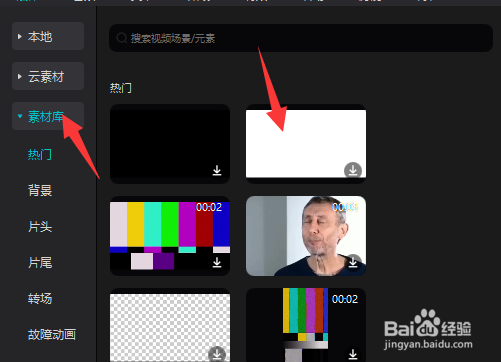This screenshot has height=362, width=501.
Task: Download the vertical glitch color bars clip
Action: (353, 354)
